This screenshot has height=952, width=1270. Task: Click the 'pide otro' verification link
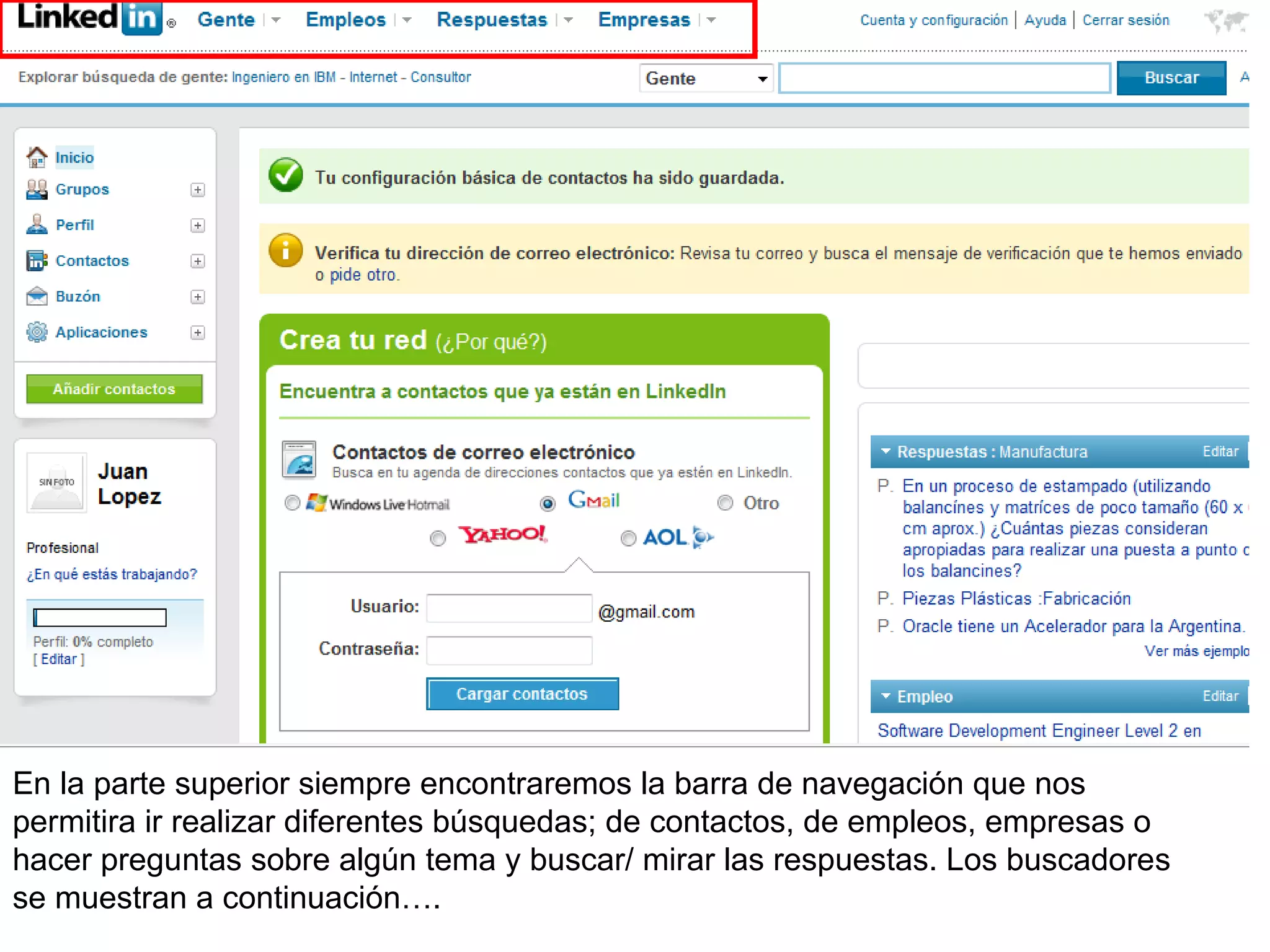(x=363, y=275)
